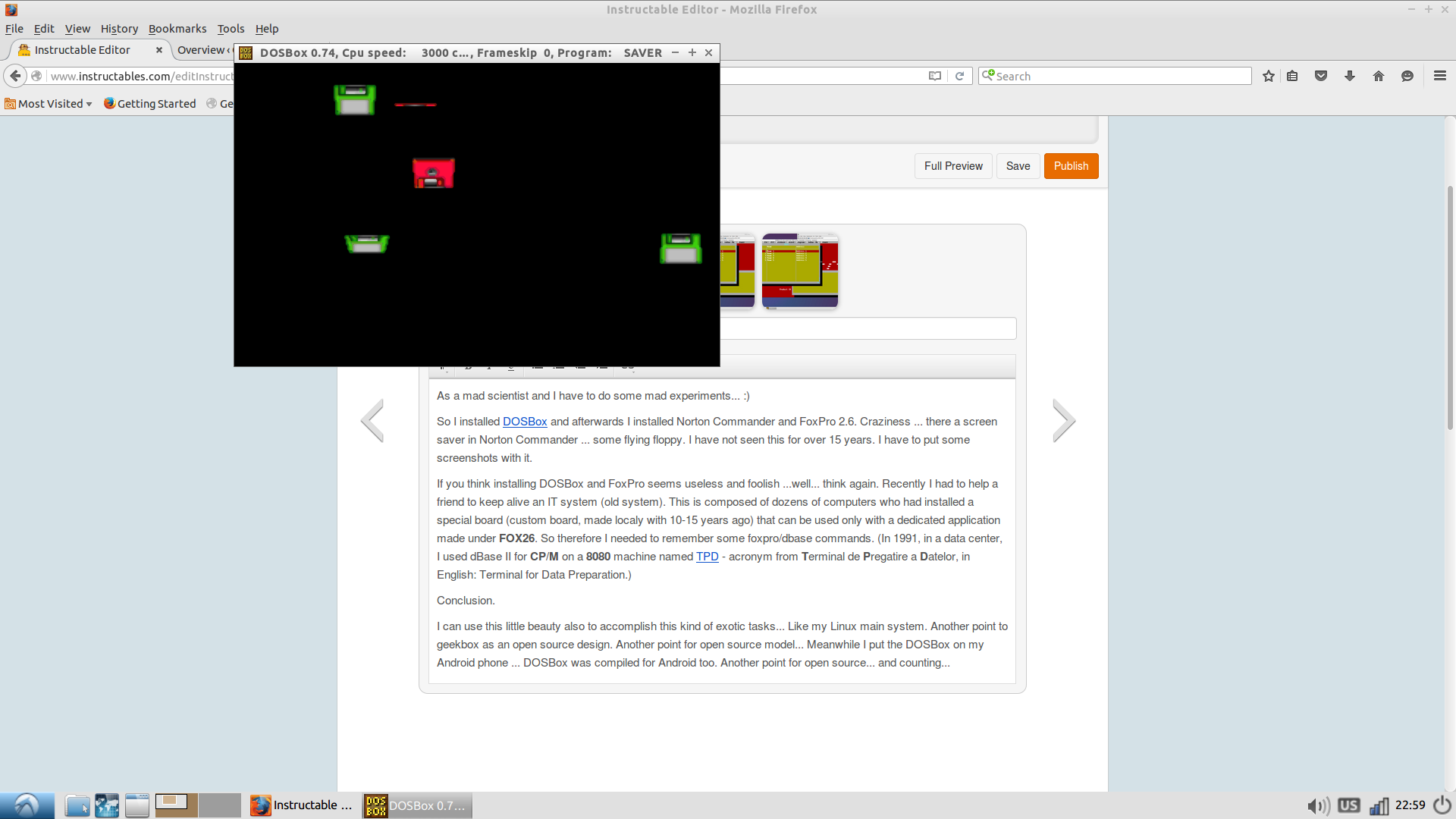Click the Firefox search bar icon
The image size is (1456, 819).
click(989, 75)
